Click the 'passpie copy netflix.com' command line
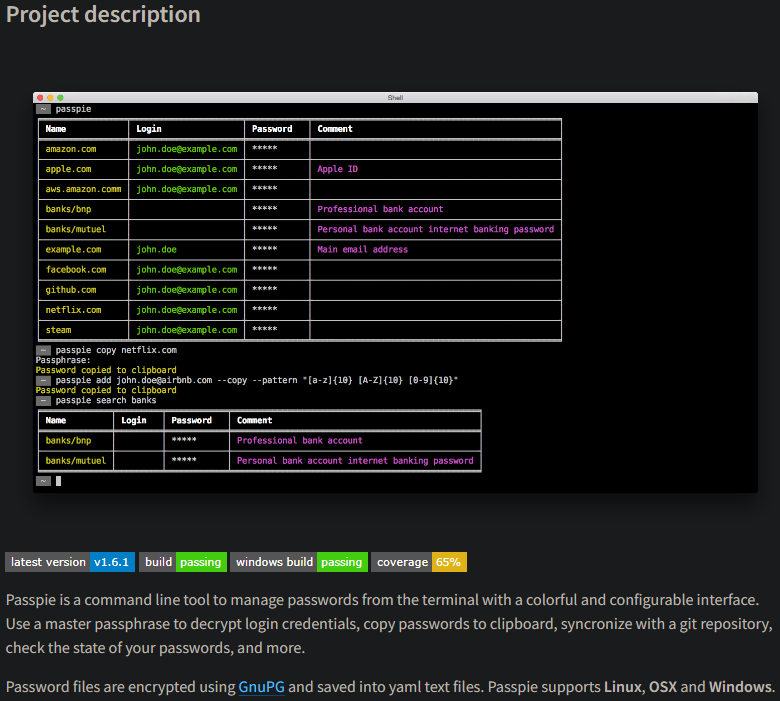Viewport: 780px width, 701px height. (x=116, y=350)
